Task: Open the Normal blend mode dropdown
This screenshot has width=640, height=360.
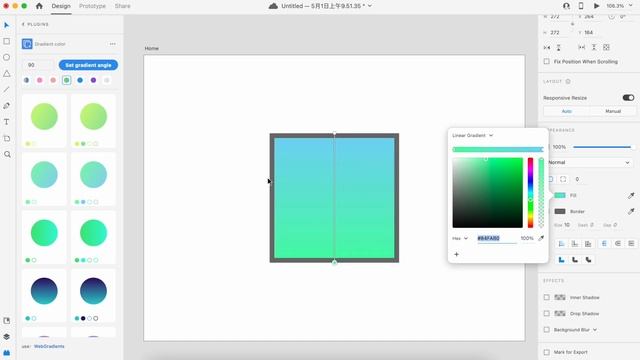Action: 589,162
